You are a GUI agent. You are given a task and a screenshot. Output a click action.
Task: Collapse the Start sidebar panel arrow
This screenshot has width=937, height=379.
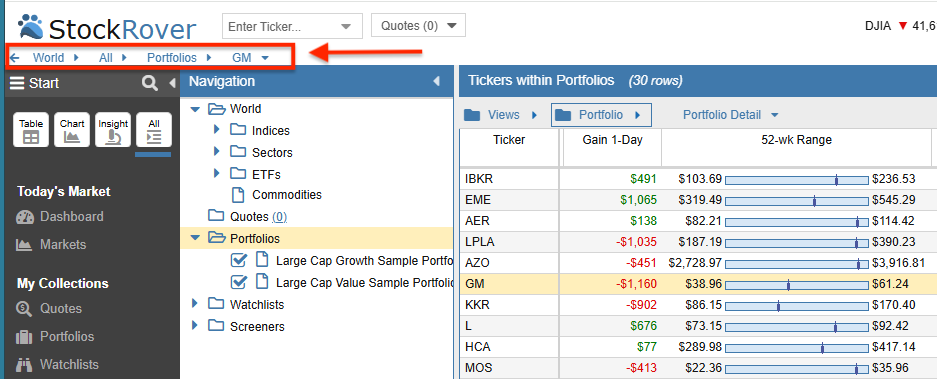[173, 83]
